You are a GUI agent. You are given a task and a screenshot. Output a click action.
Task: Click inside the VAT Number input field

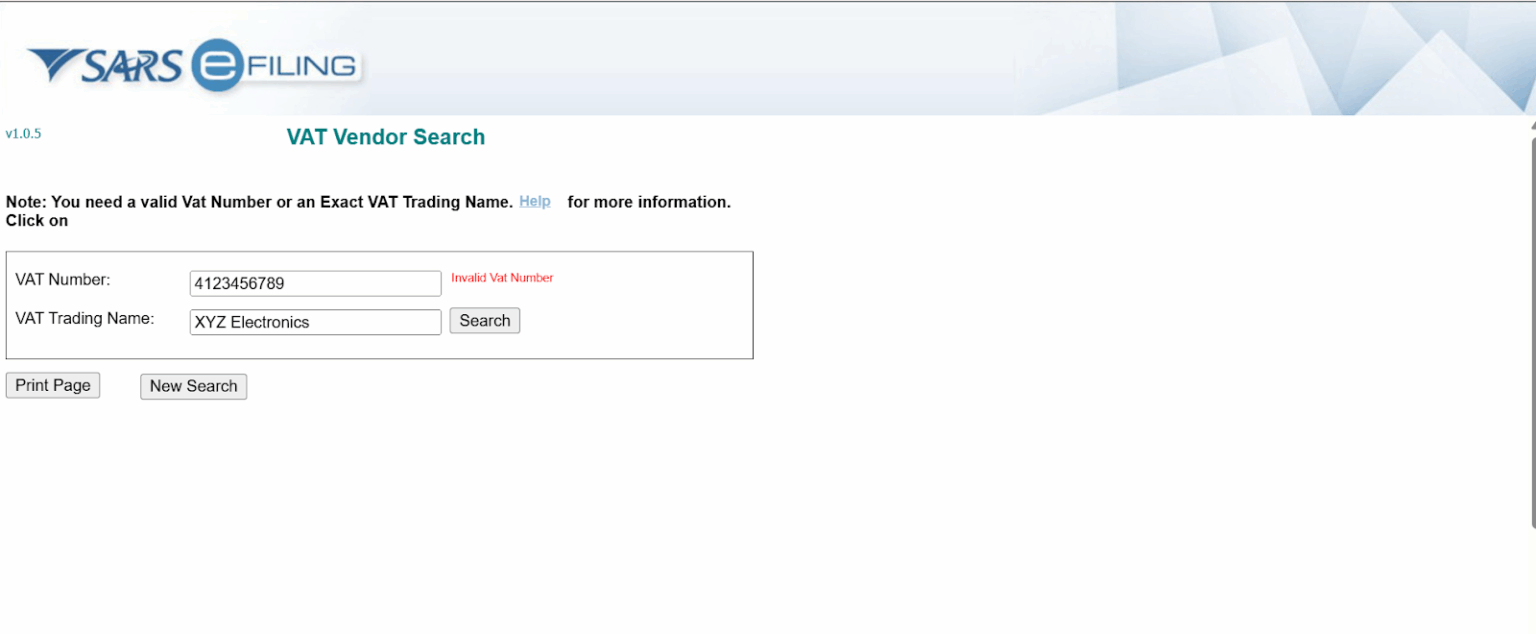(x=315, y=283)
